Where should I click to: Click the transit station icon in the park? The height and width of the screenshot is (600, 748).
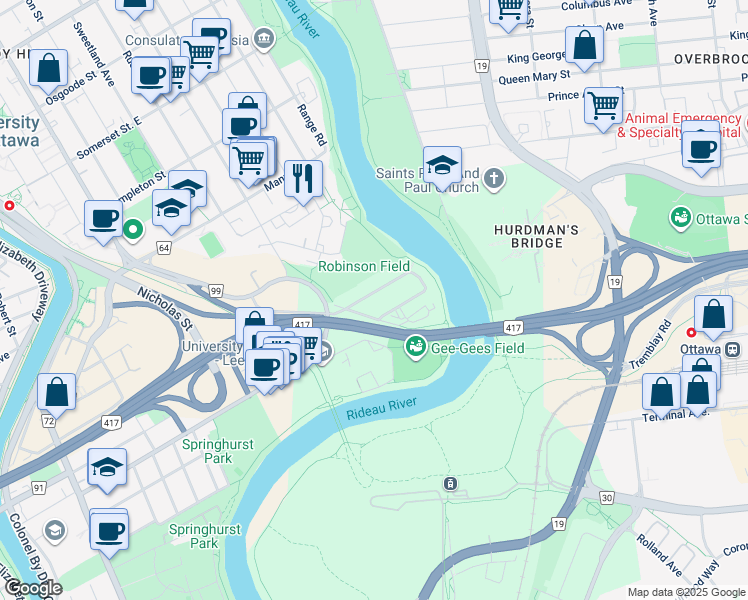tap(450, 484)
